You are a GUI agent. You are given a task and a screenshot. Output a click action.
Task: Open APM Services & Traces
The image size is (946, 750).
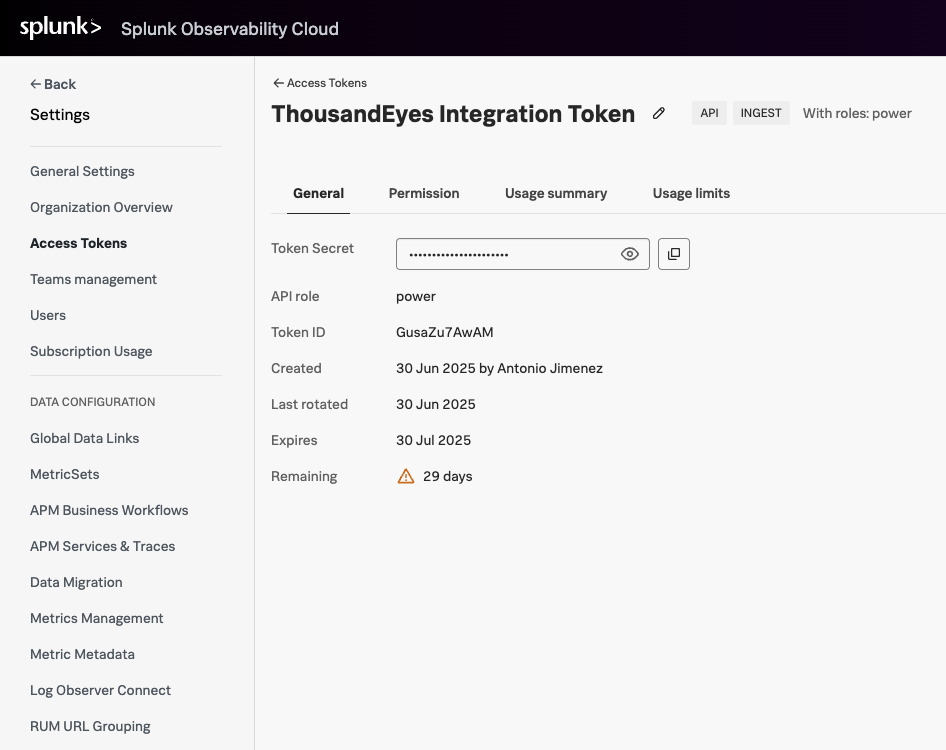[x=103, y=546]
